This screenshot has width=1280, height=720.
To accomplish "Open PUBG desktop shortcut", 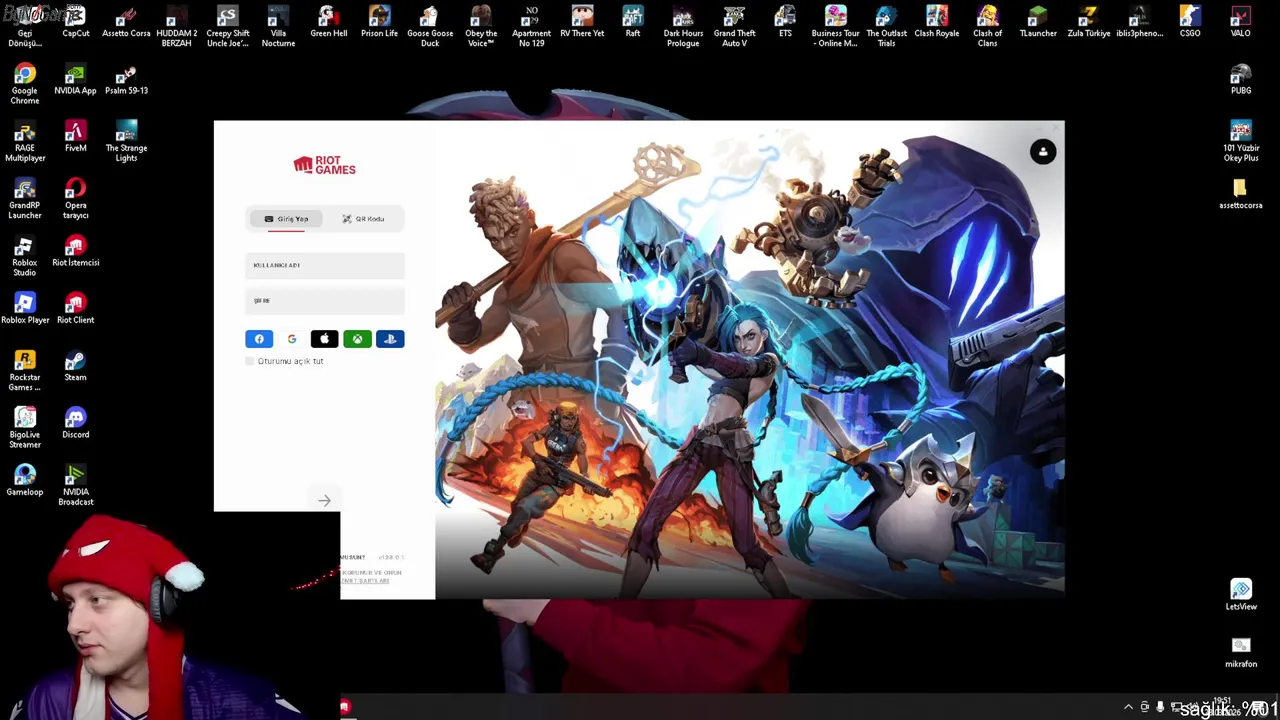I will coord(1241,80).
